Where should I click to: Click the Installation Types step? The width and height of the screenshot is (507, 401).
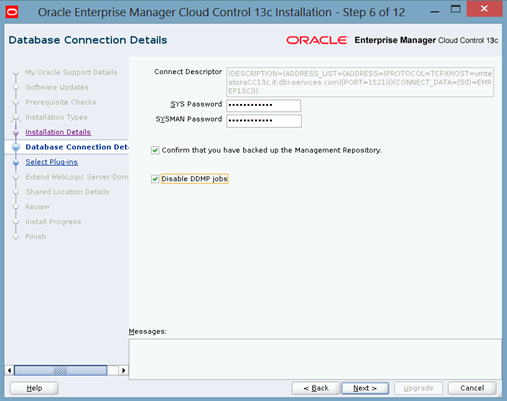(56, 117)
